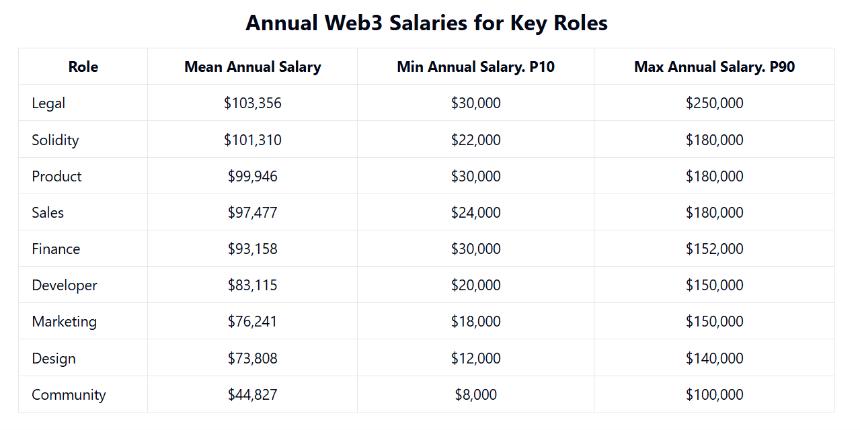Select the Design role cell
860x430 pixels.
53,358
